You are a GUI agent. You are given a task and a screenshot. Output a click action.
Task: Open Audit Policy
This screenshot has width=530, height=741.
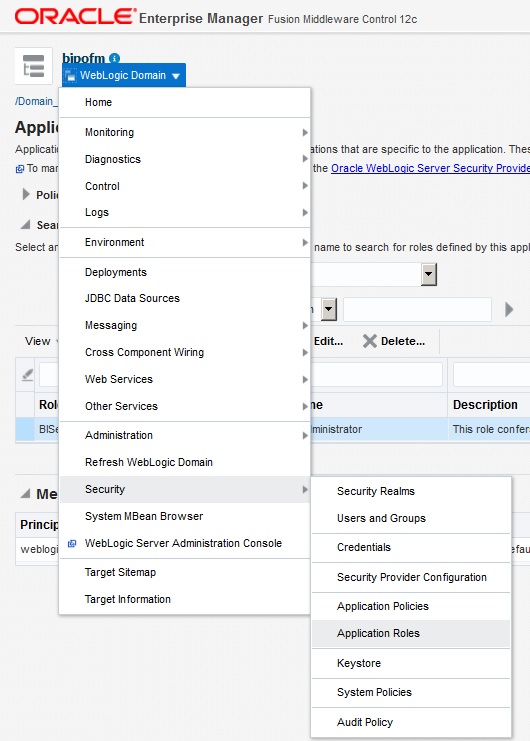[x=411, y=722]
